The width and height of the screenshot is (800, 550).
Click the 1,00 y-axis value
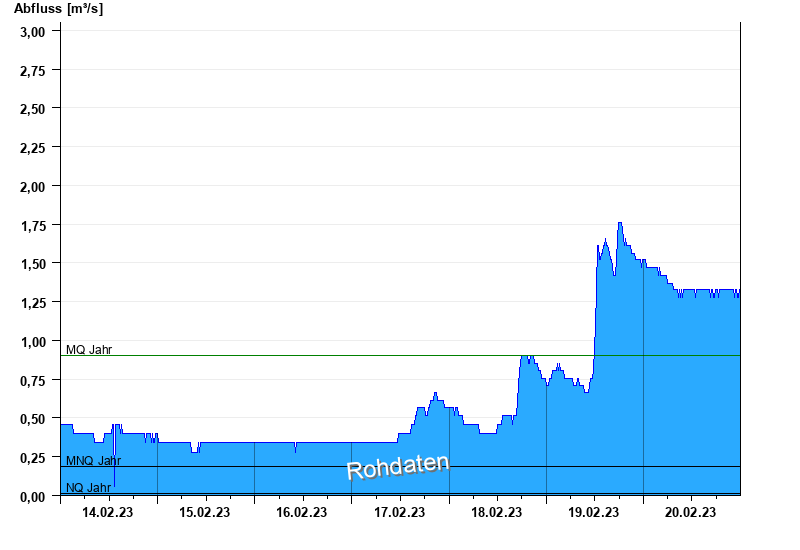[x=33, y=342]
